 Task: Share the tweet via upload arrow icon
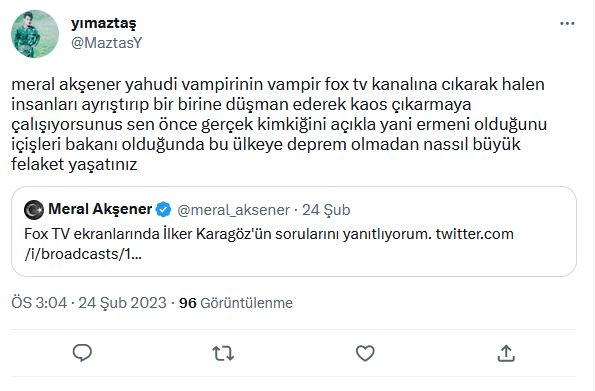point(506,353)
